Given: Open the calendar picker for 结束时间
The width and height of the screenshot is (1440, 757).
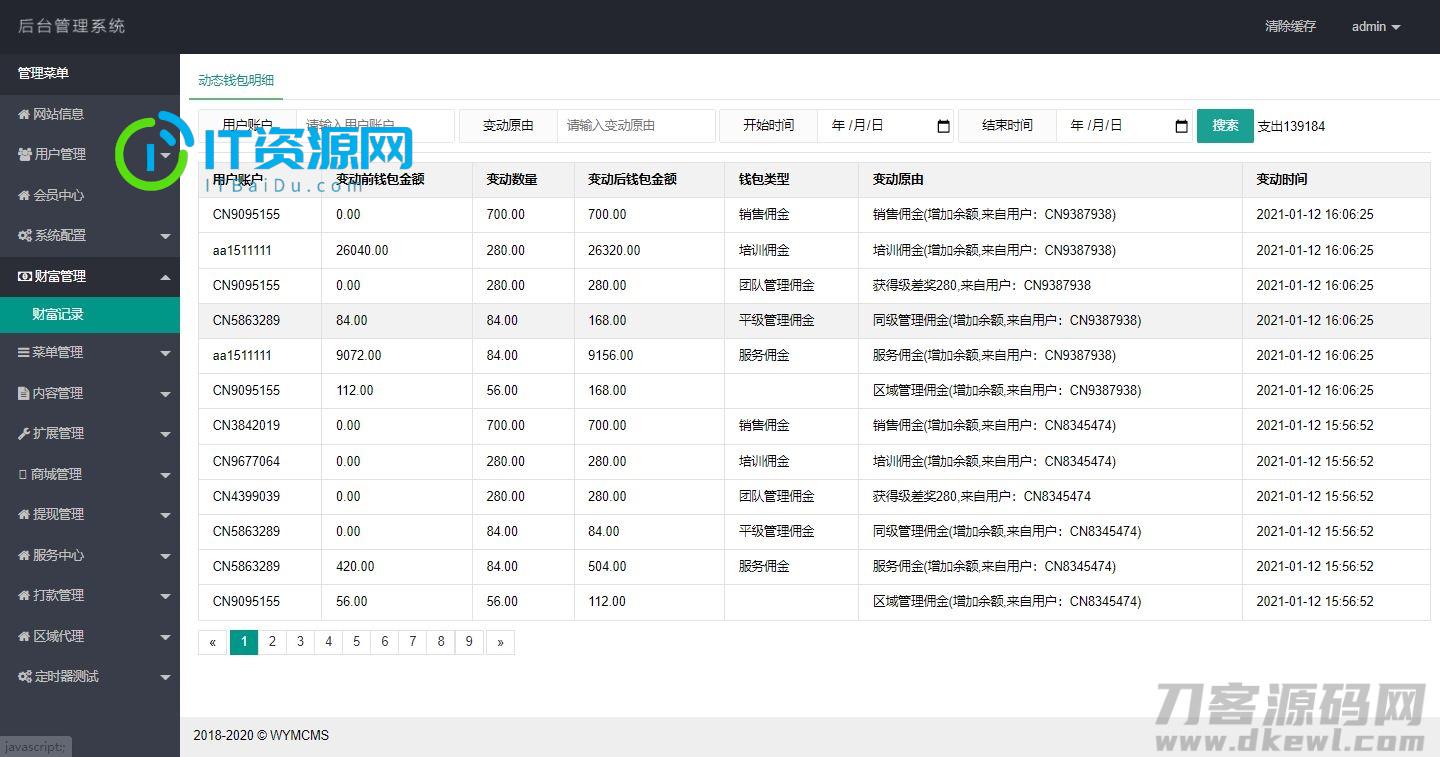Looking at the screenshot, I should (1181, 126).
